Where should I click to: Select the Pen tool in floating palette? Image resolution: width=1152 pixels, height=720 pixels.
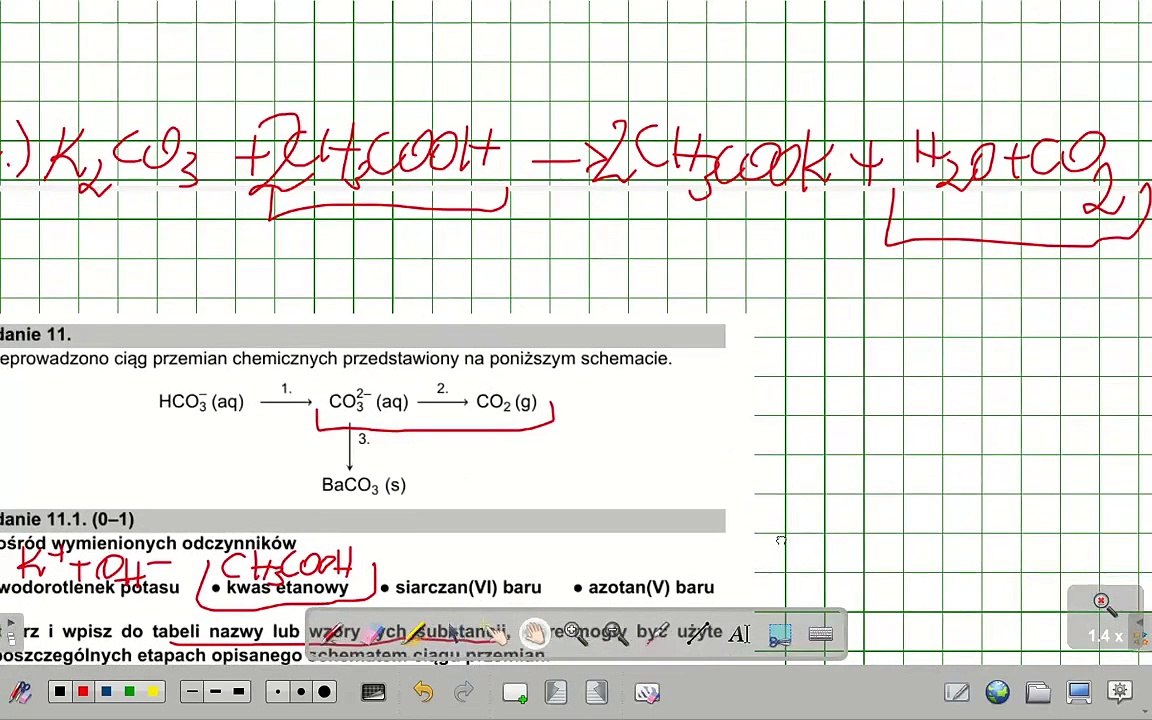334,633
